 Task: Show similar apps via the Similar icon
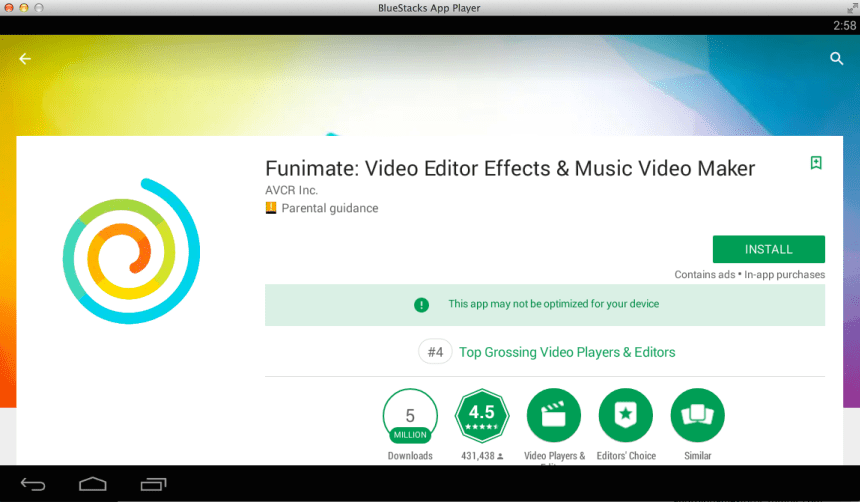tap(697, 415)
